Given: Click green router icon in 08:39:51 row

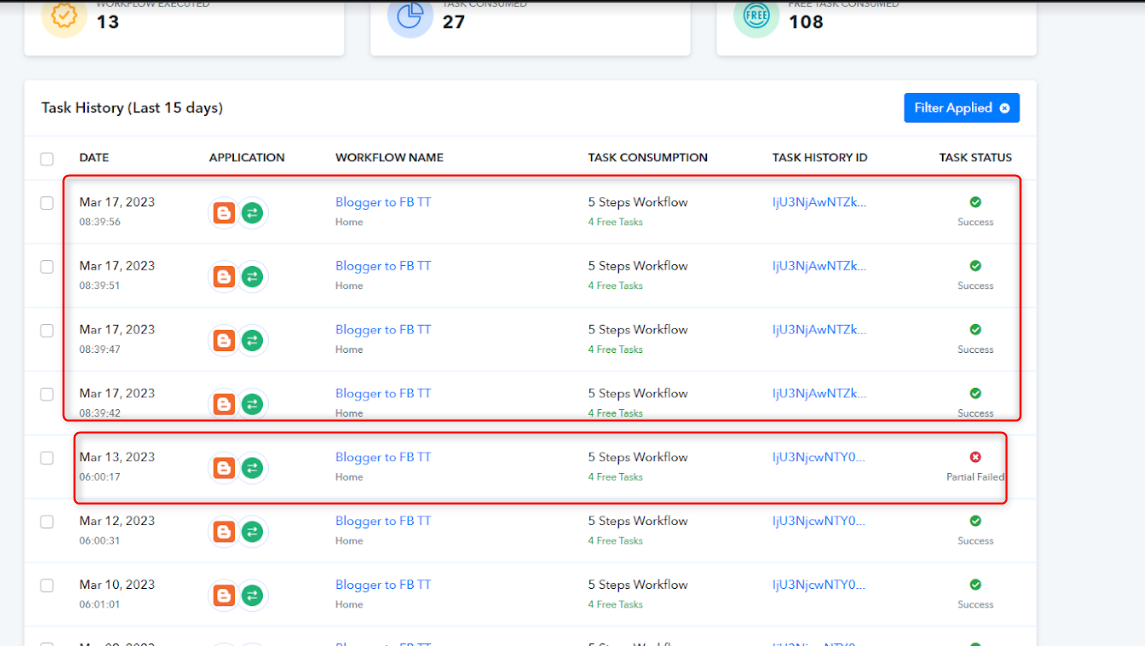Looking at the screenshot, I should tap(253, 277).
